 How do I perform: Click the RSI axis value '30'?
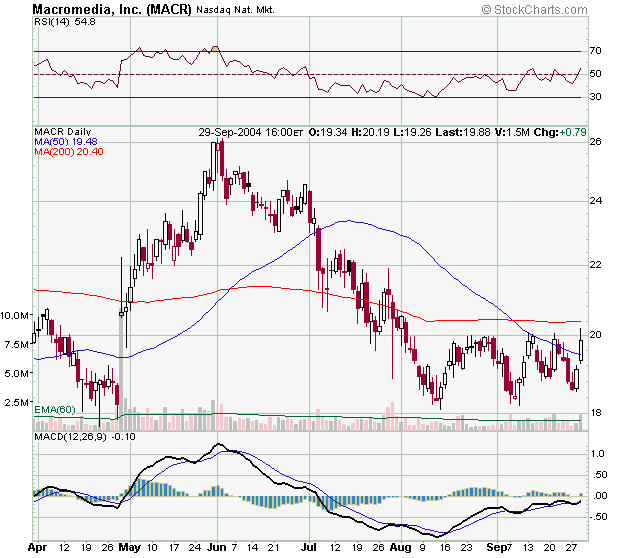click(595, 96)
